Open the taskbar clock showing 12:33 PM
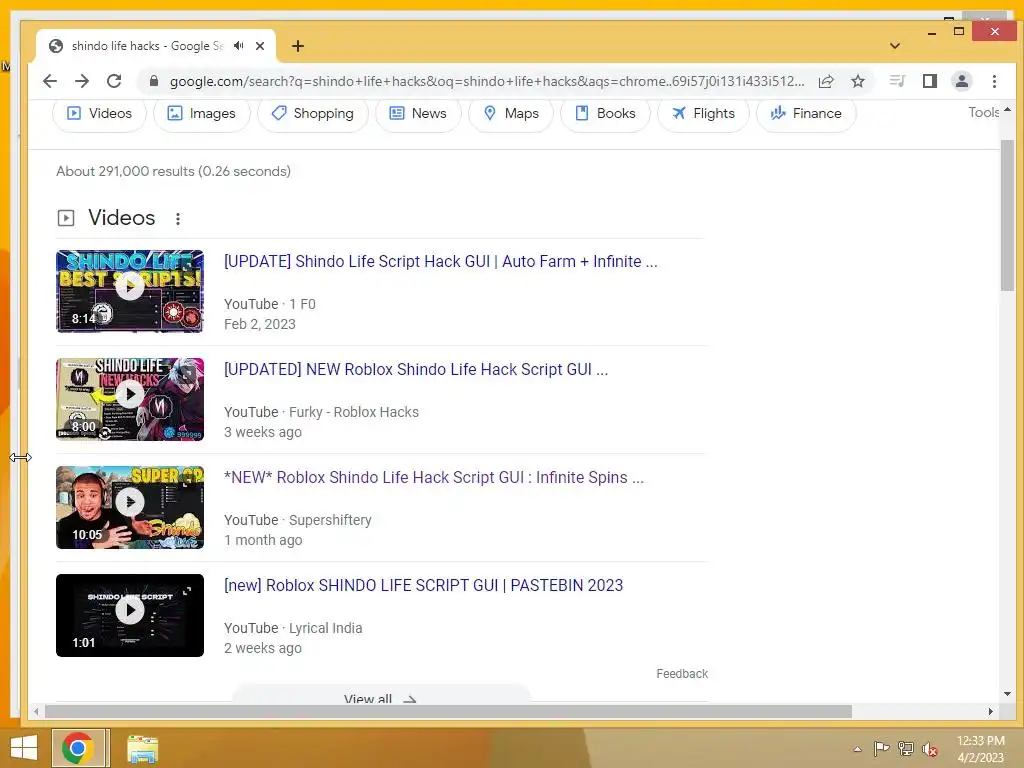Screen dimensions: 1024x768 [x=980, y=749]
